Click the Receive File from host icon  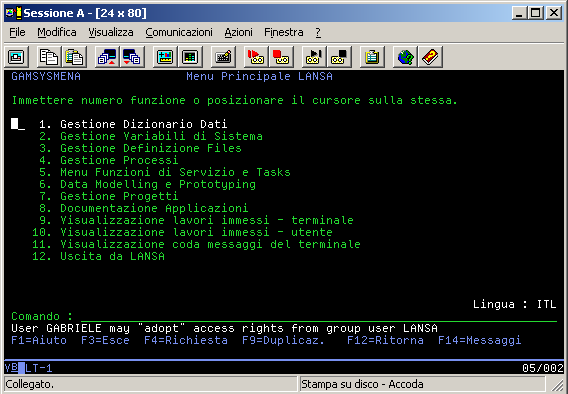tap(132, 57)
